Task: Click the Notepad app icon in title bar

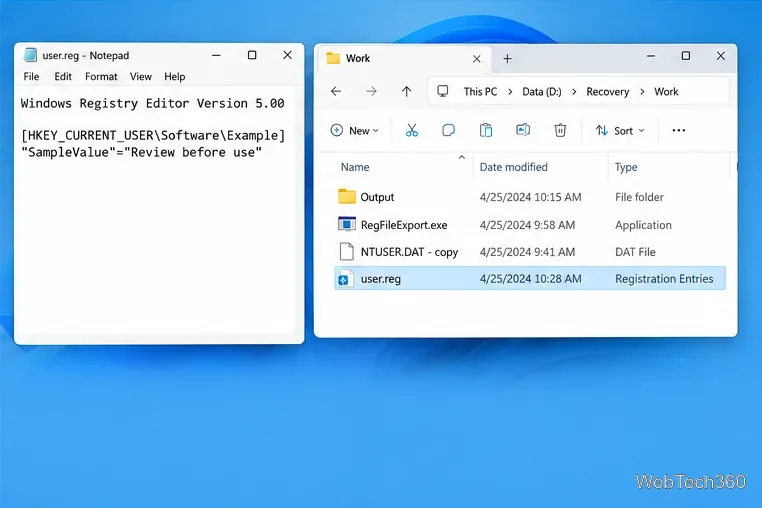Action: [30, 55]
